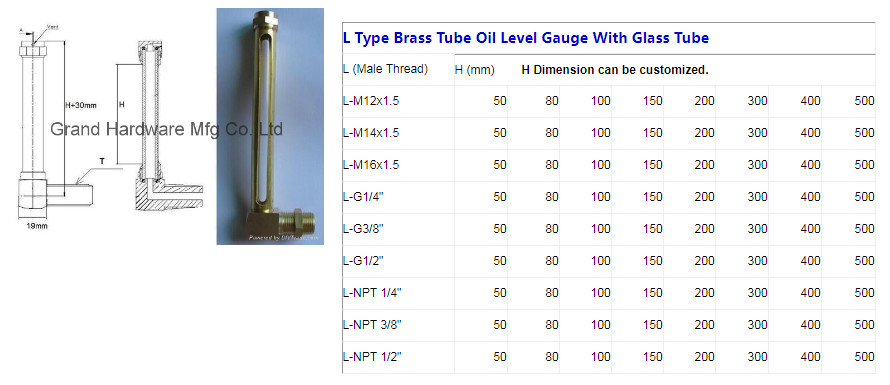Screen dimensions: 890x385
Task: Select the L-G3/8" row label
Action: coord(364,229)
